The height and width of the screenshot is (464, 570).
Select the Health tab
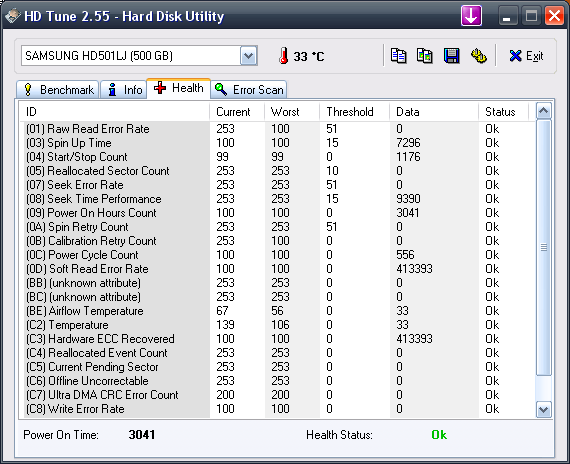(178, 88)
